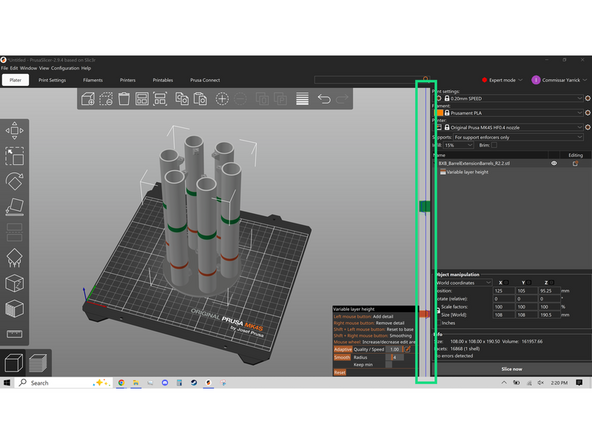Open the printer settings gear icon

[x=588, y=127]
